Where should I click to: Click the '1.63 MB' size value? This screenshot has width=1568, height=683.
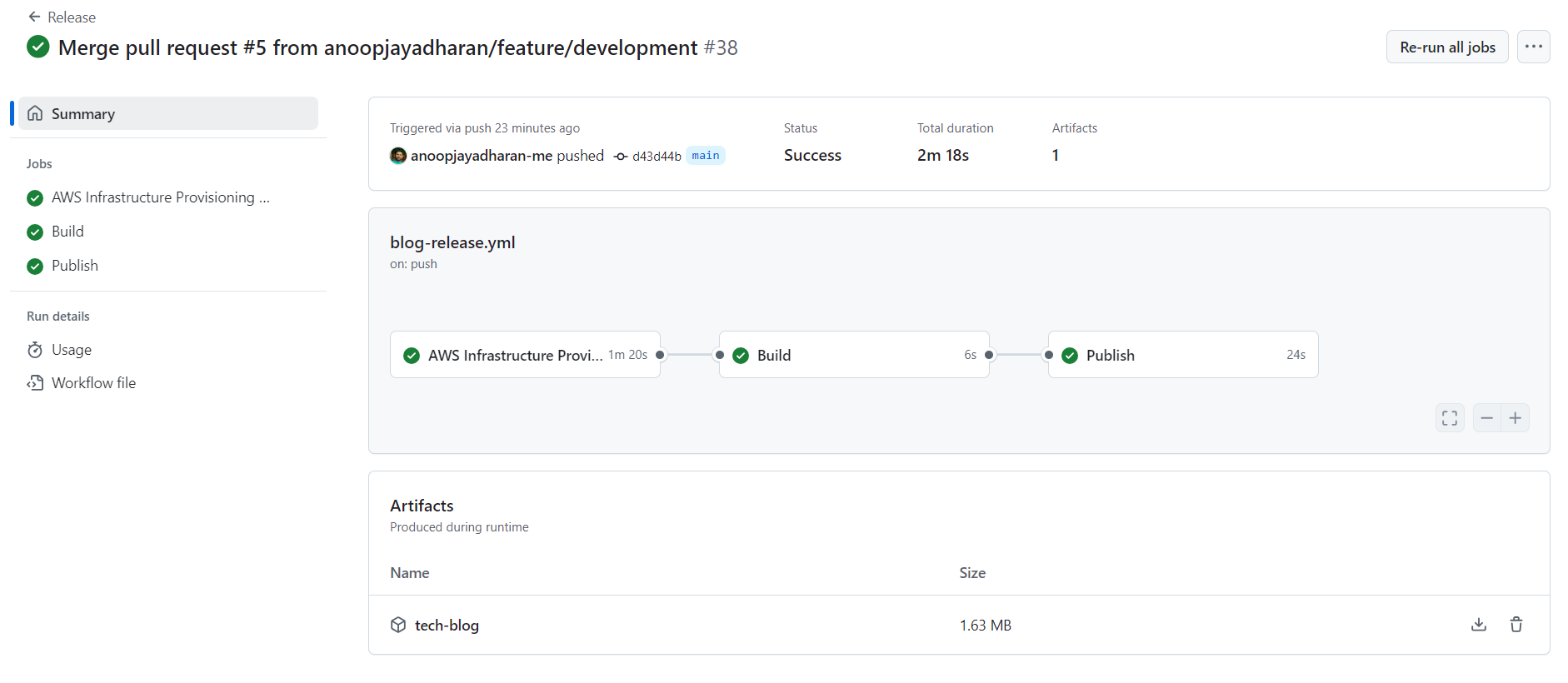(x=985, y=626)
